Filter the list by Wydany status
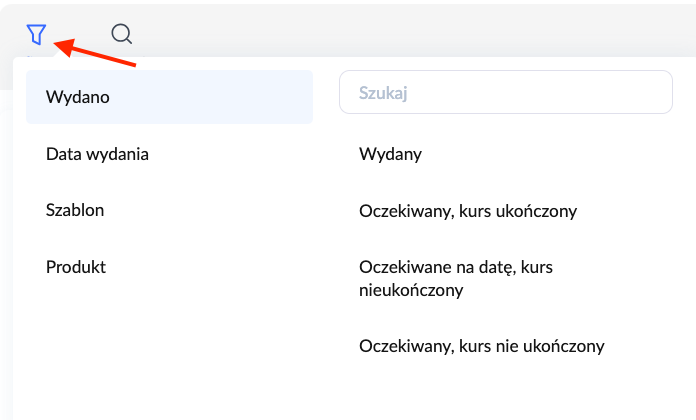Image resolution: width=696 pixels, height=420 pixels. point(390,154)
